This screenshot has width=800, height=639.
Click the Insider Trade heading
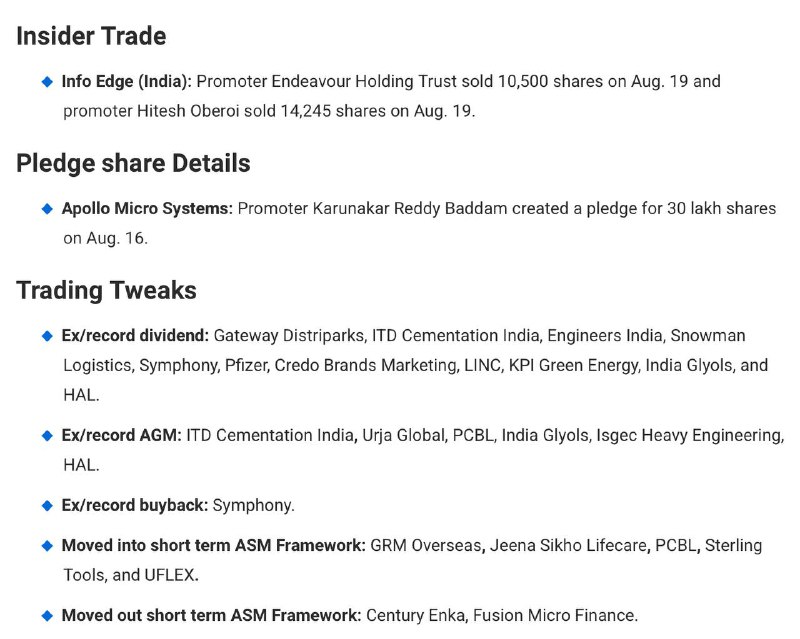[x=91, y=36]
